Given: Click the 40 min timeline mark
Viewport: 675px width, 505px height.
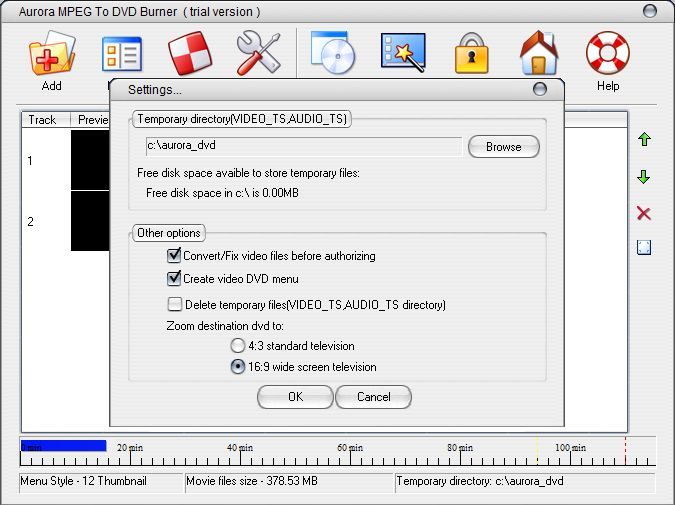Looking at the screenshot, I should click(240, 448).
